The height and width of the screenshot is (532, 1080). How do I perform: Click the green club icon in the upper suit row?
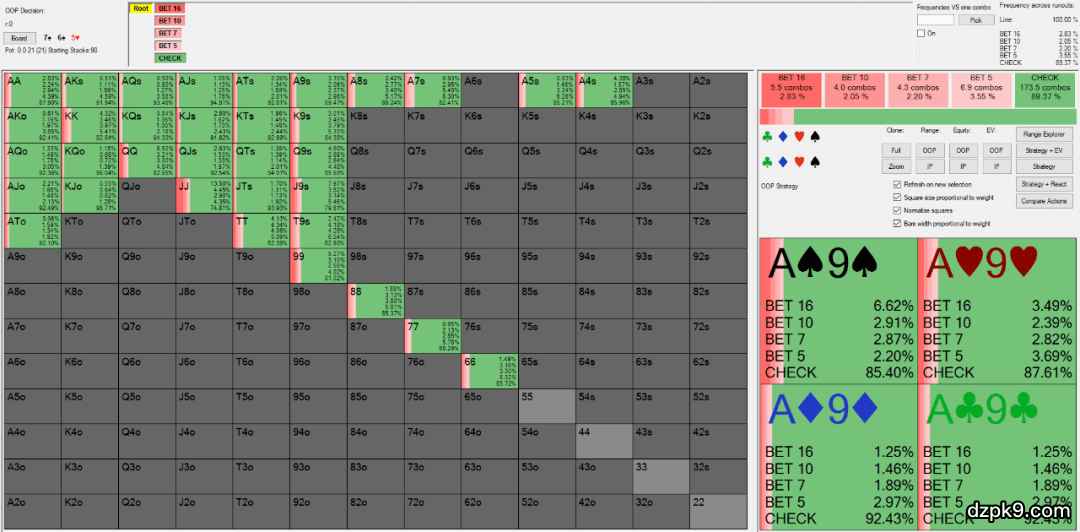click(767, 134)
